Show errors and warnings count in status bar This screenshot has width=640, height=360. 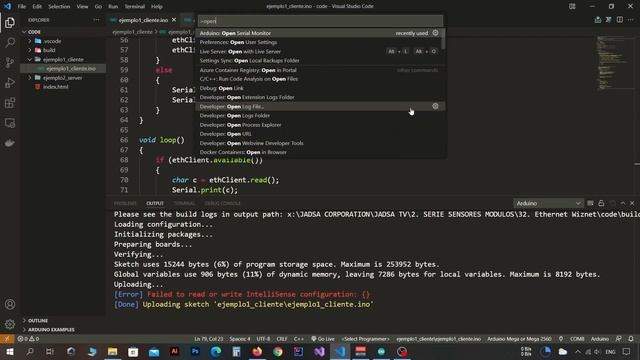point(28,339)
